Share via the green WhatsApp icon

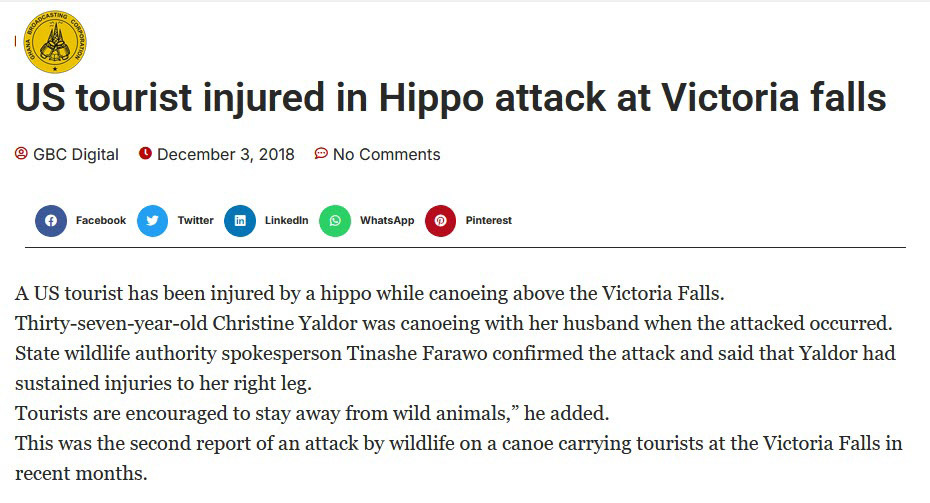335,221
